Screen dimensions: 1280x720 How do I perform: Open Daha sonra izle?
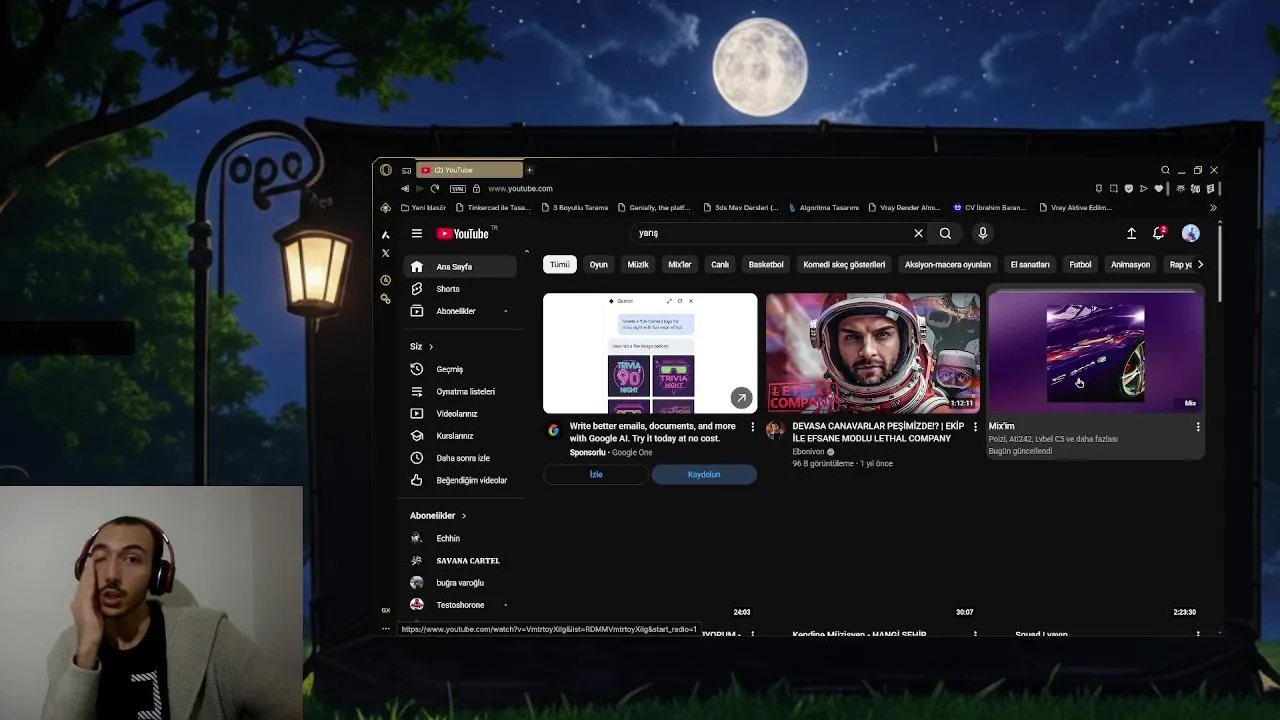460,458
